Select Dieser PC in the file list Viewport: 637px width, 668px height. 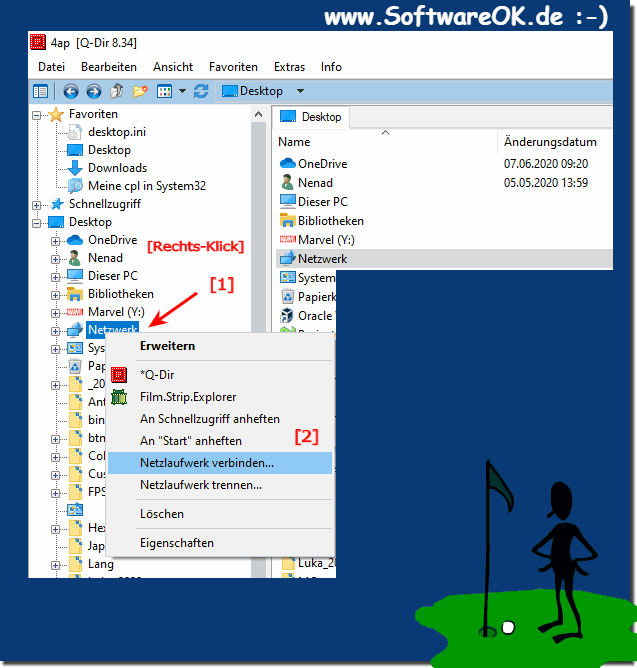point(323,202)
